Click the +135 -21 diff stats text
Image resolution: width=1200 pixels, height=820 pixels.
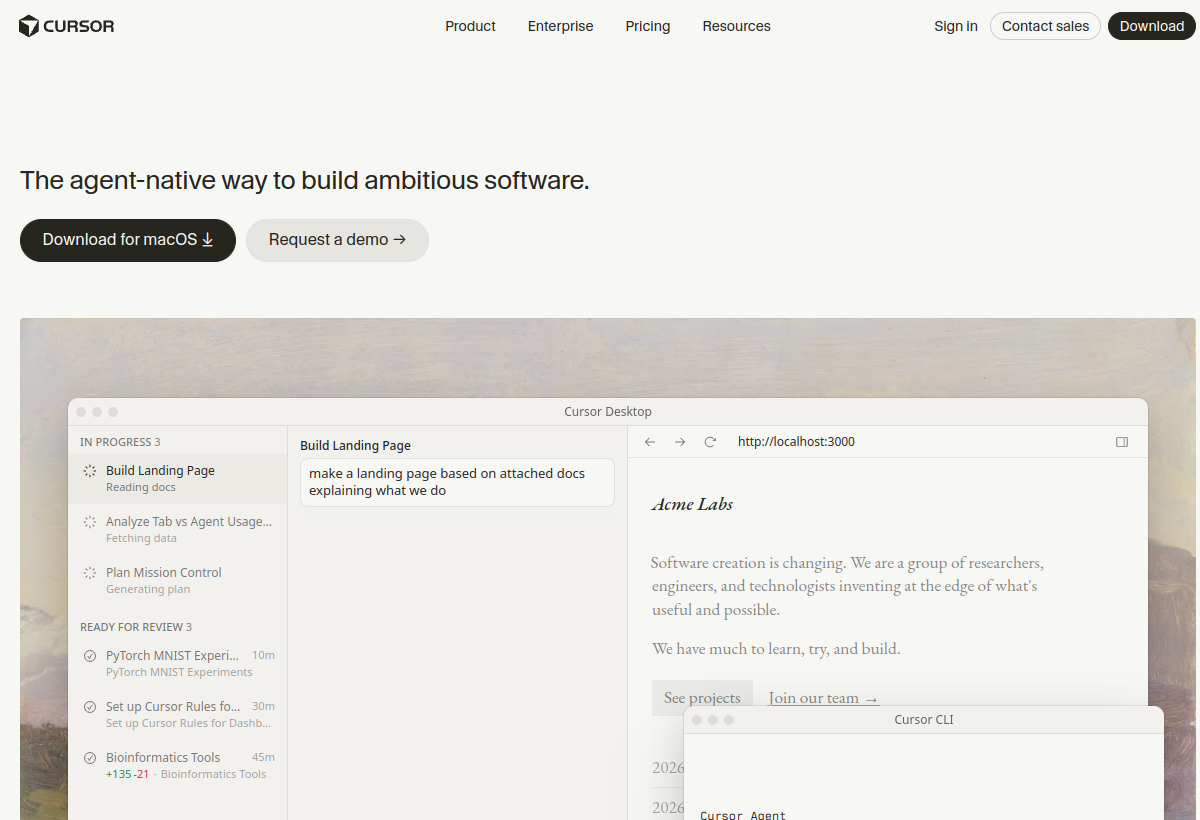(x=128, y=774)
